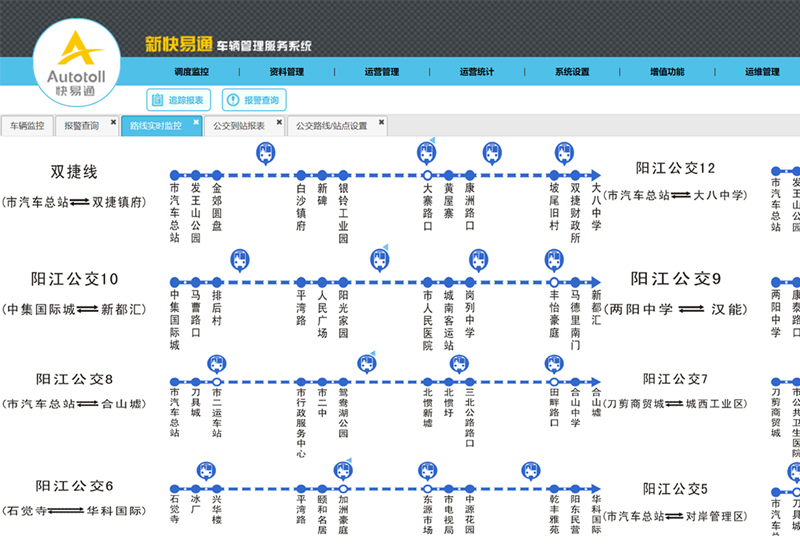The height and width of the screenshot is (560, 800).
Task: Switch to the 车辆监控 tab
Action: pos(27,126)
